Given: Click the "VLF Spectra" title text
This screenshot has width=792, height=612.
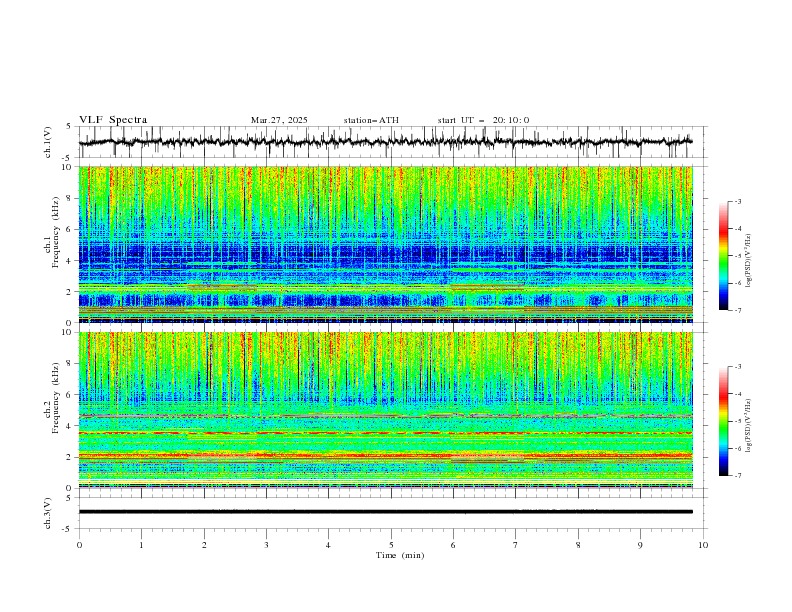Looking at the screenshot, I should click(x=113, y=120).
